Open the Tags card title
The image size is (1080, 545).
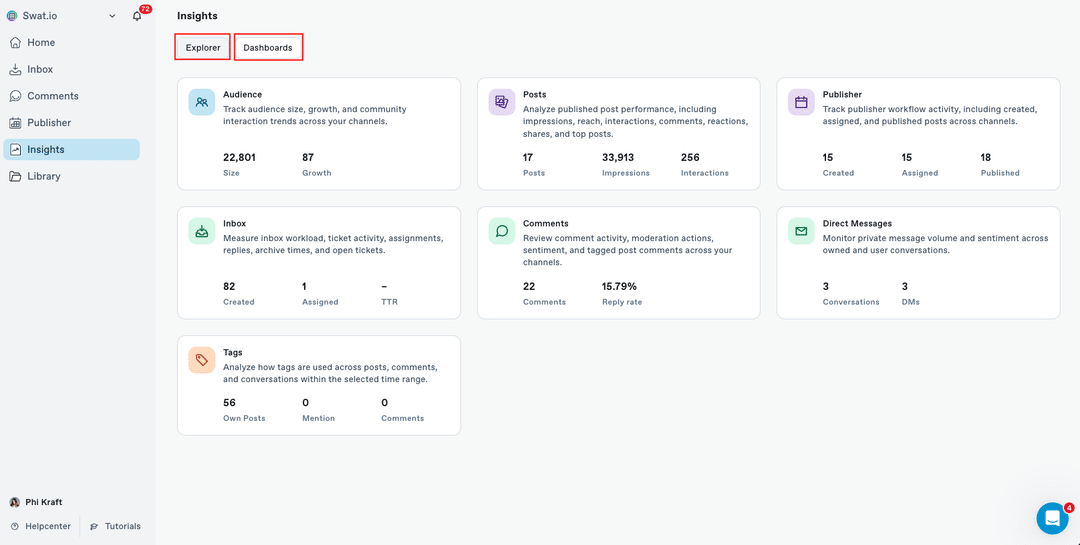(233, 352)
